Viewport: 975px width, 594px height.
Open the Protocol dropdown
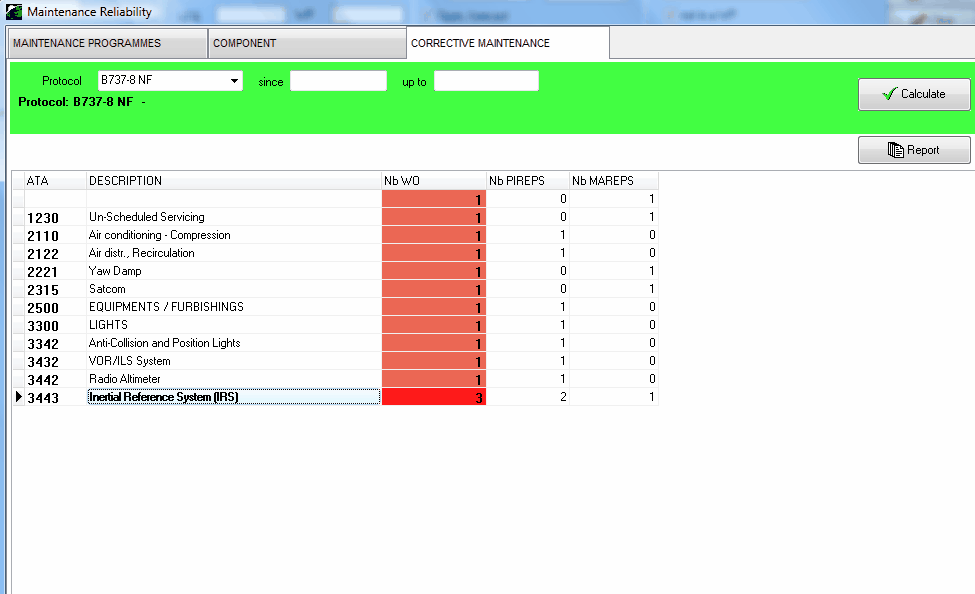[x=234, y=81]
